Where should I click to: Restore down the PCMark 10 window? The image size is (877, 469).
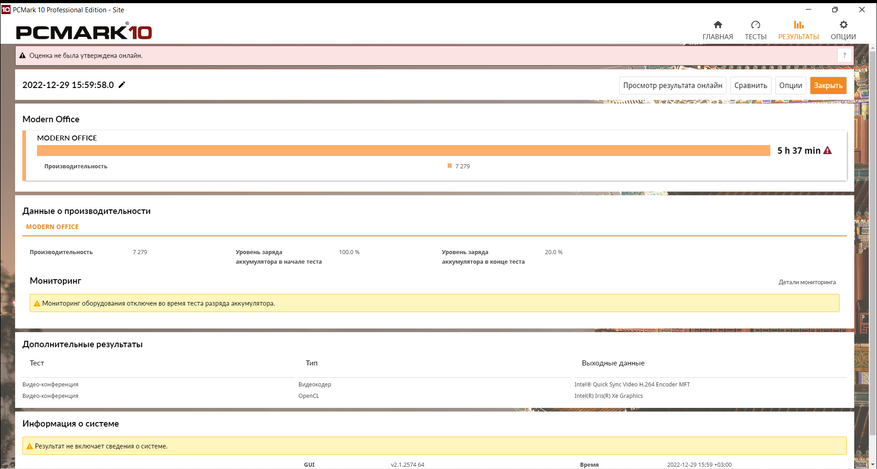(834, 10)
